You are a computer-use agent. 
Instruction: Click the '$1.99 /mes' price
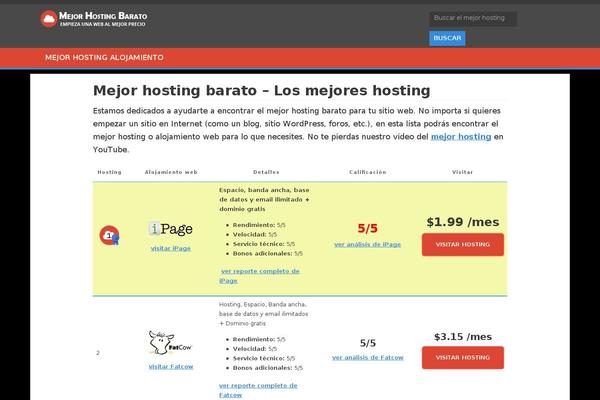pos(463,222)
